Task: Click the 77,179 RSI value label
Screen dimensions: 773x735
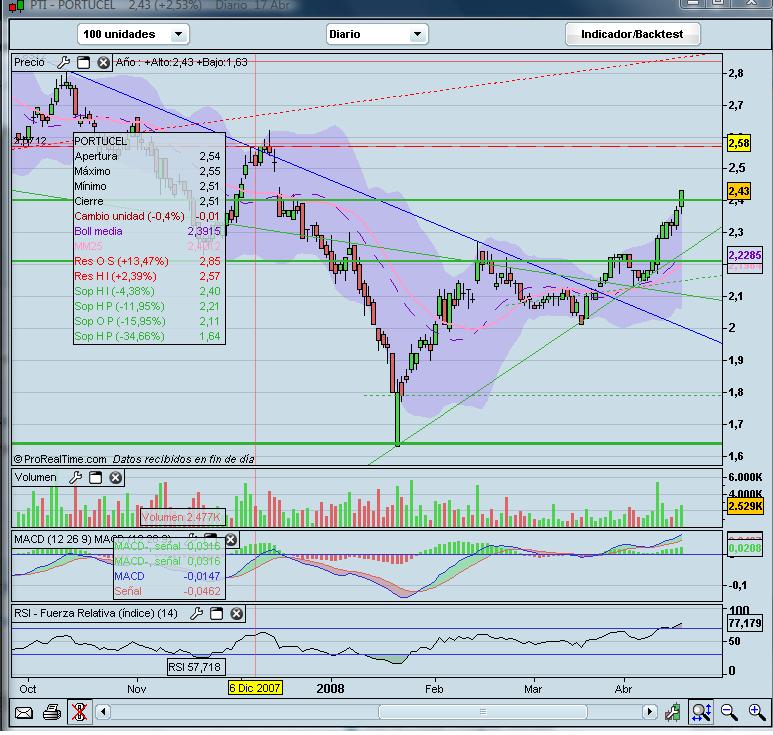Action: point(745,623)
